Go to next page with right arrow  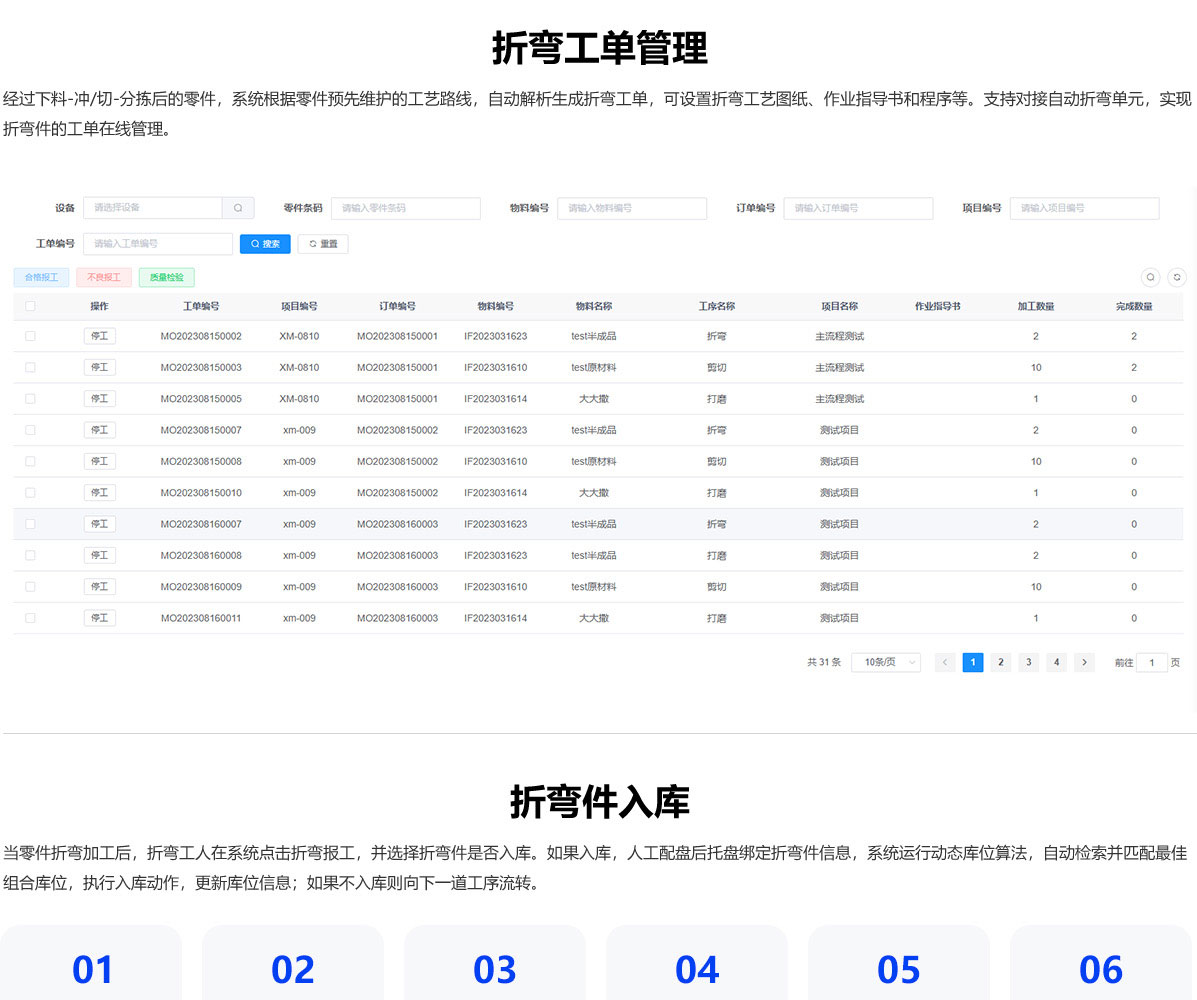tap(1084, 662)
